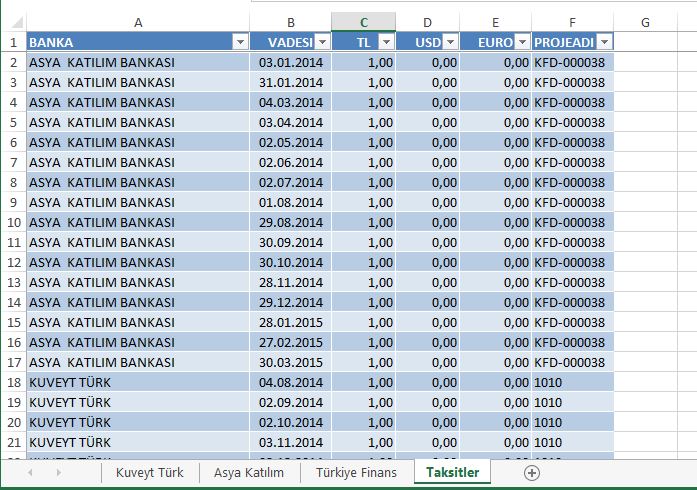Select row 21 header

tap(13, 442)
